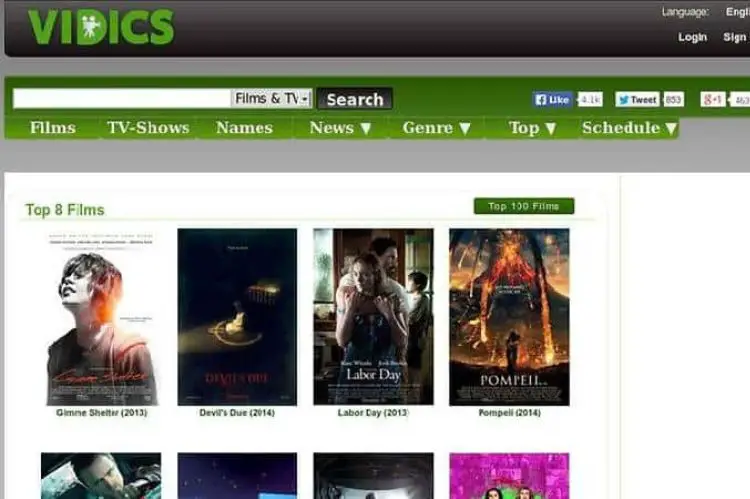Click the Vidics logo
This screenshot has height=499, width=750.
coord(101,27)
